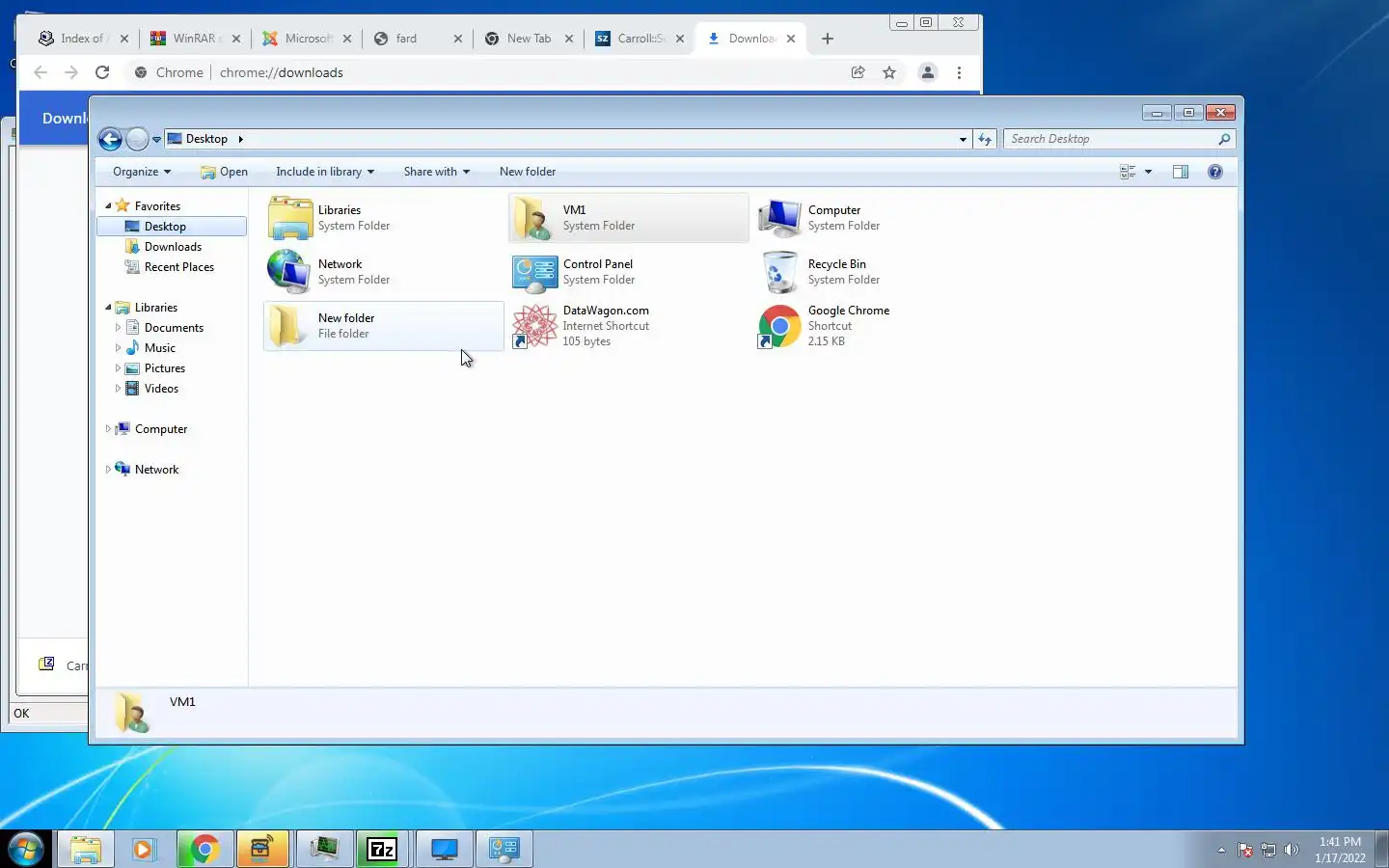The image size is (1389, 868).
Task: Select Desktop in Favorites list
Action: (x=172, y=226)
